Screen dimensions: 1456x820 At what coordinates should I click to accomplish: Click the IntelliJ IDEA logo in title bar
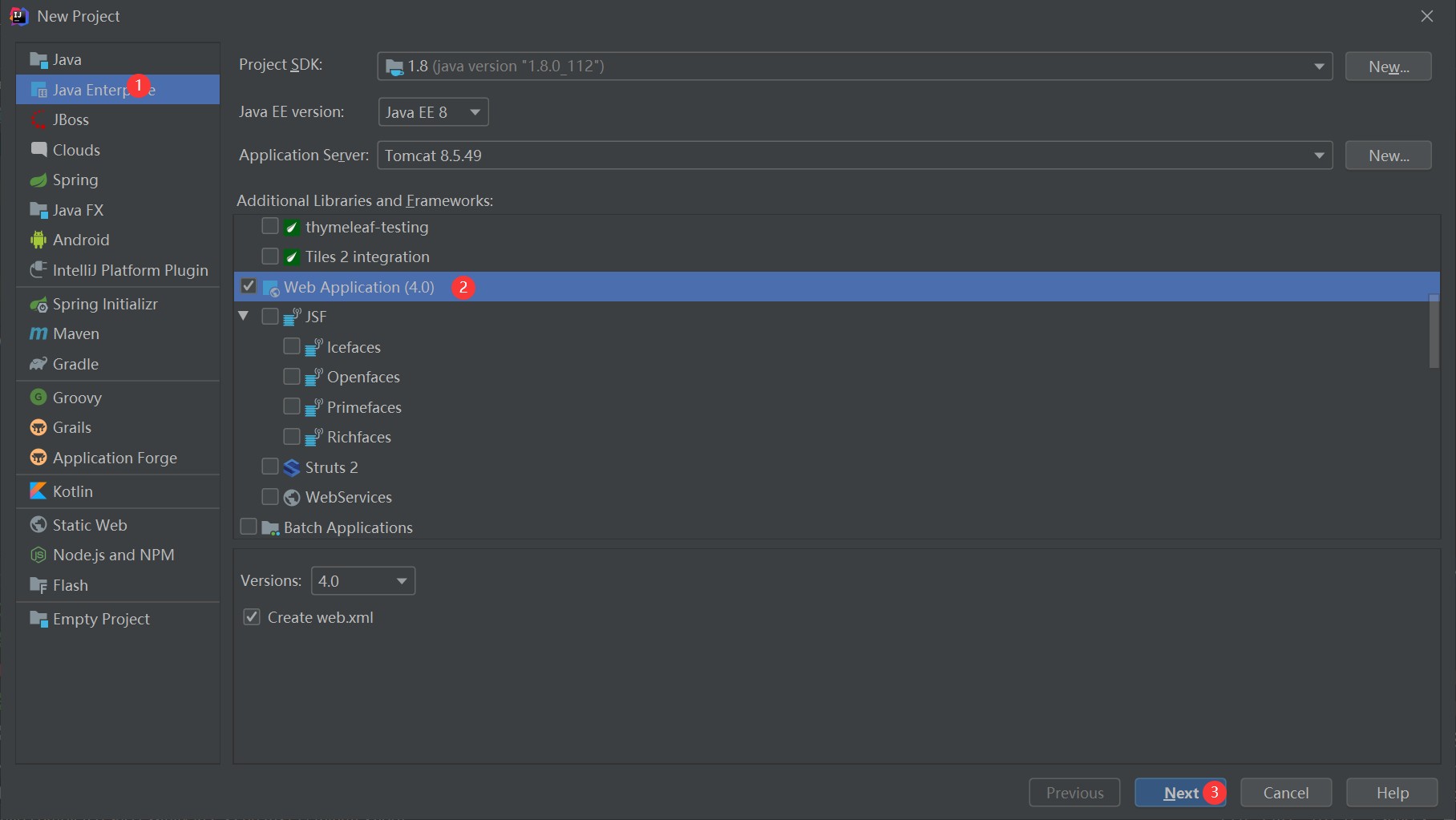tap(18, 16)
